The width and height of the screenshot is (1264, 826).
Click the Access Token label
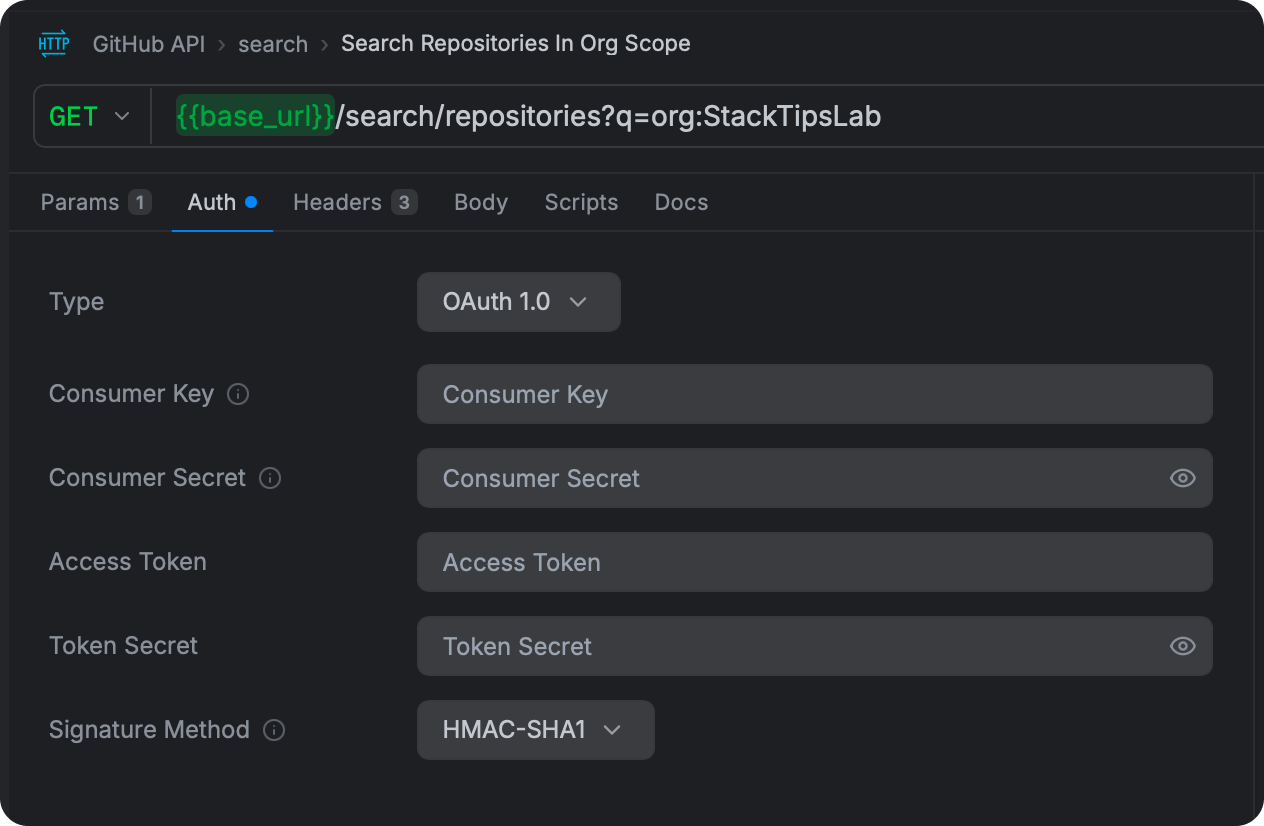[x=128, y=562]
